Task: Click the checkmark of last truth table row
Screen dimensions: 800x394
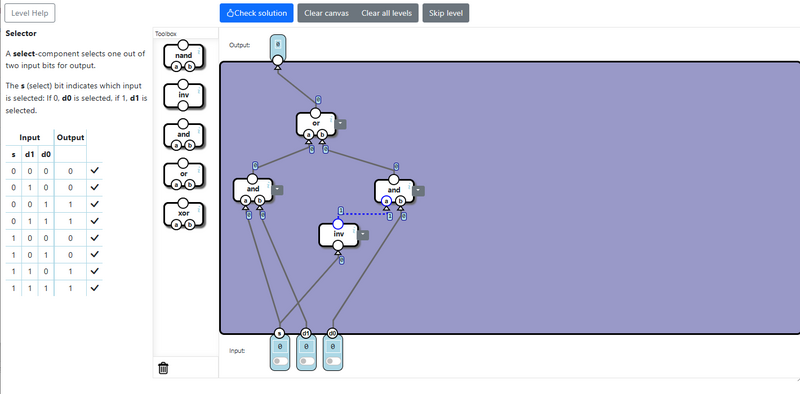Action: click(x=94, y=288)
